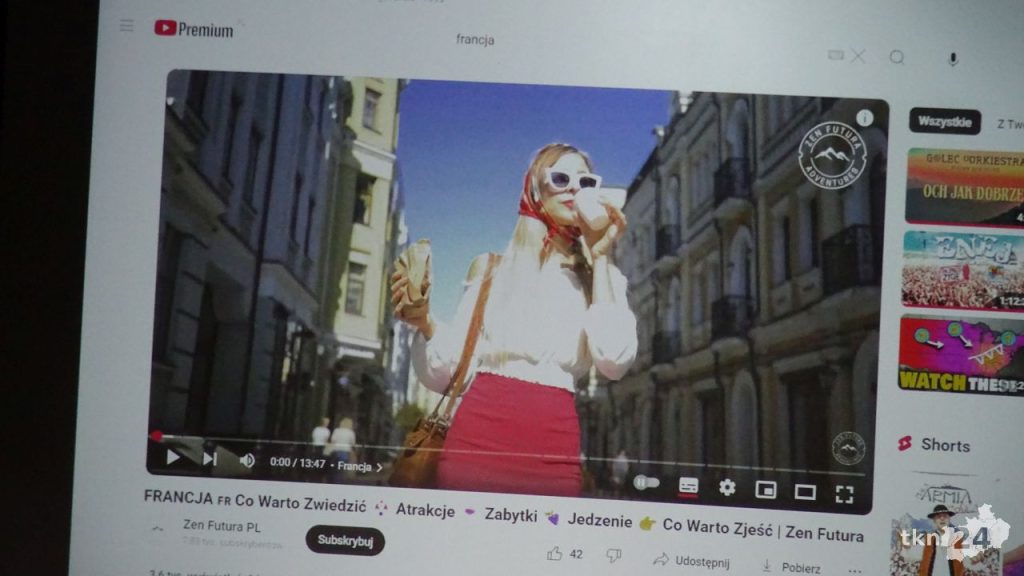Switch to theater mode
1024x576 pixels.
[x=805, y=491]
